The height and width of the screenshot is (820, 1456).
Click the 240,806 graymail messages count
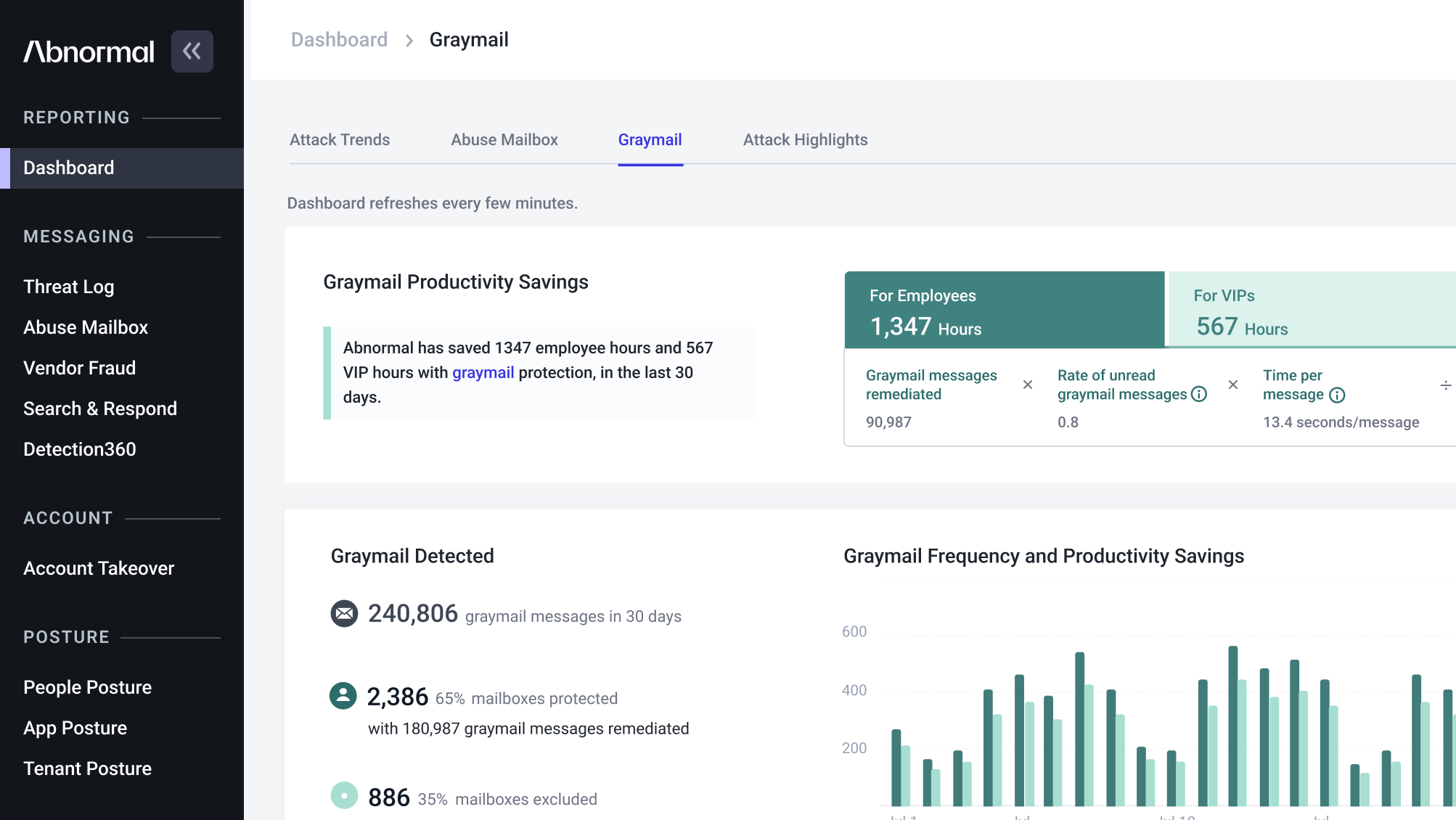coord(413,614)
